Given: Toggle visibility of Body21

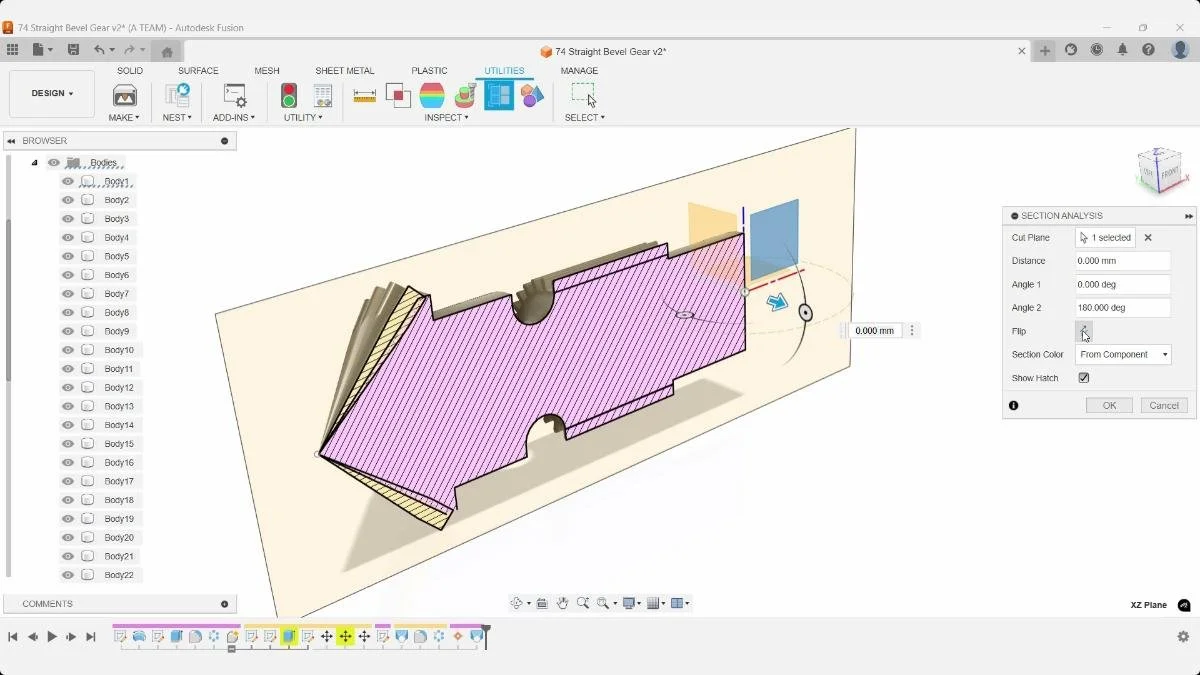Looking at the screenshot, I should [68, 556].
